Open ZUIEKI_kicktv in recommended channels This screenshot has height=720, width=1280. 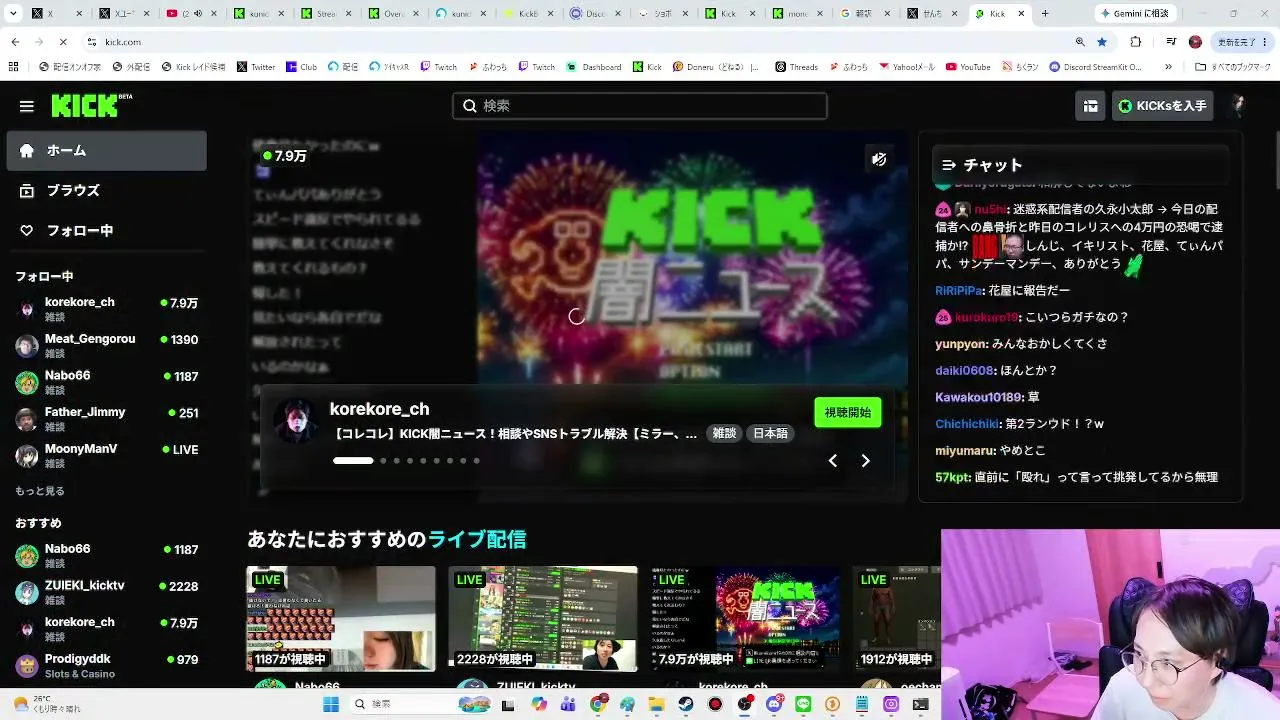[x=107, y=592]
